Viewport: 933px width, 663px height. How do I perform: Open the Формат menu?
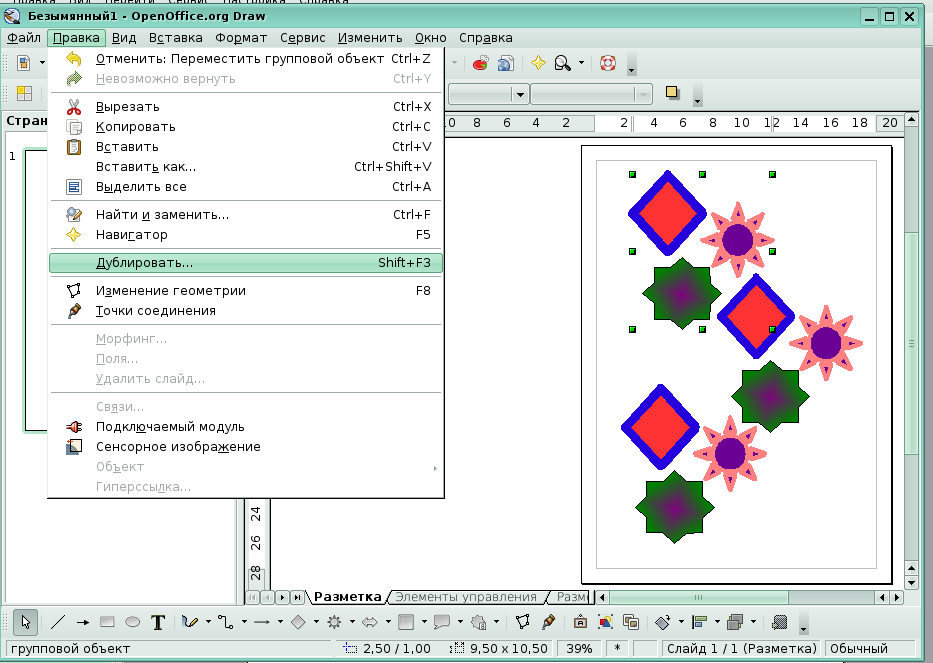[x=241, y=38]
